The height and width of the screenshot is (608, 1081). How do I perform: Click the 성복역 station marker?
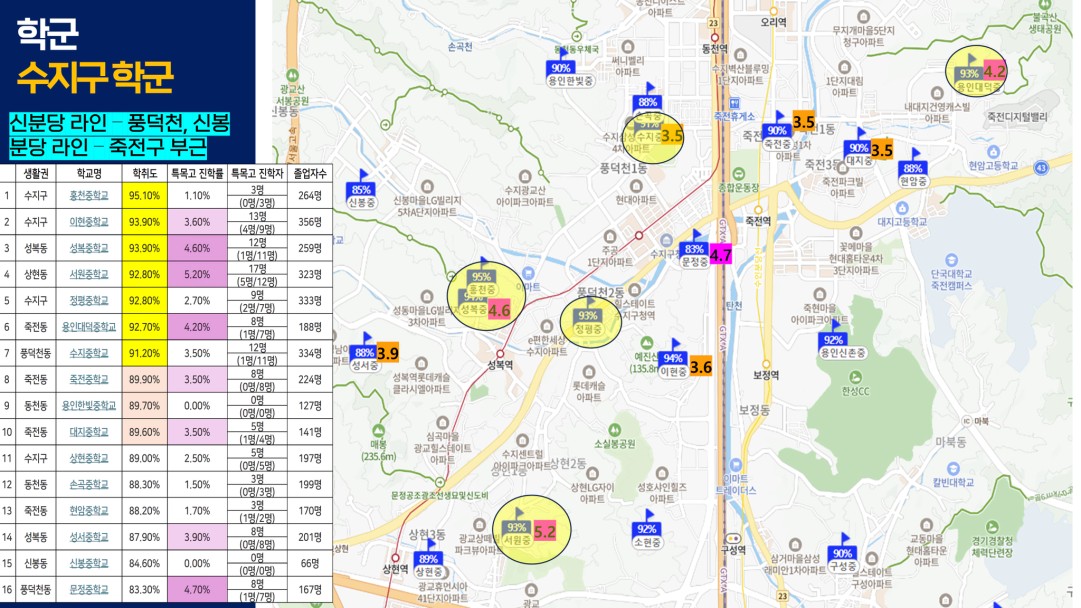click(501, 354)
